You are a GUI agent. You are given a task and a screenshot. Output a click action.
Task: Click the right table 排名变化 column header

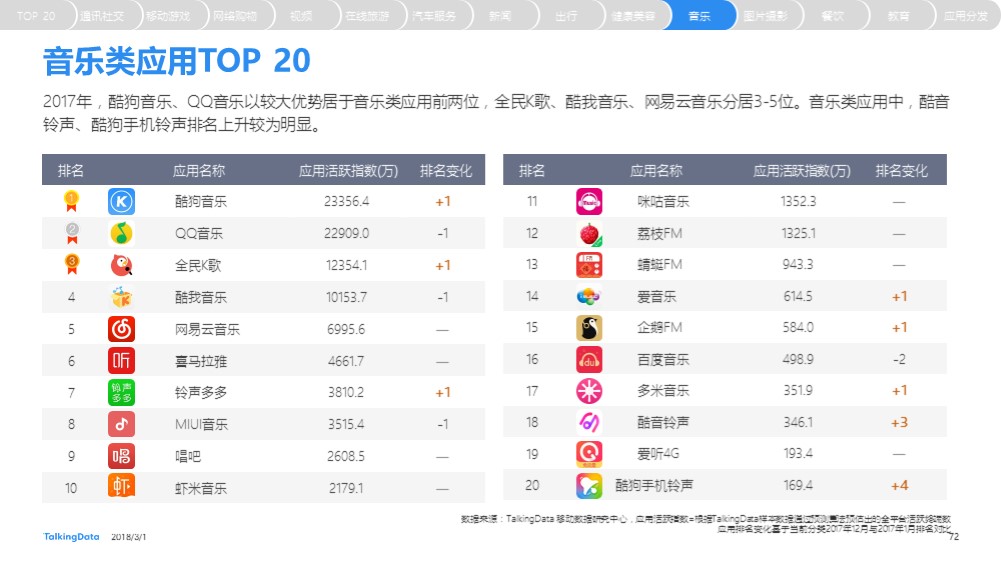(901, 171)
